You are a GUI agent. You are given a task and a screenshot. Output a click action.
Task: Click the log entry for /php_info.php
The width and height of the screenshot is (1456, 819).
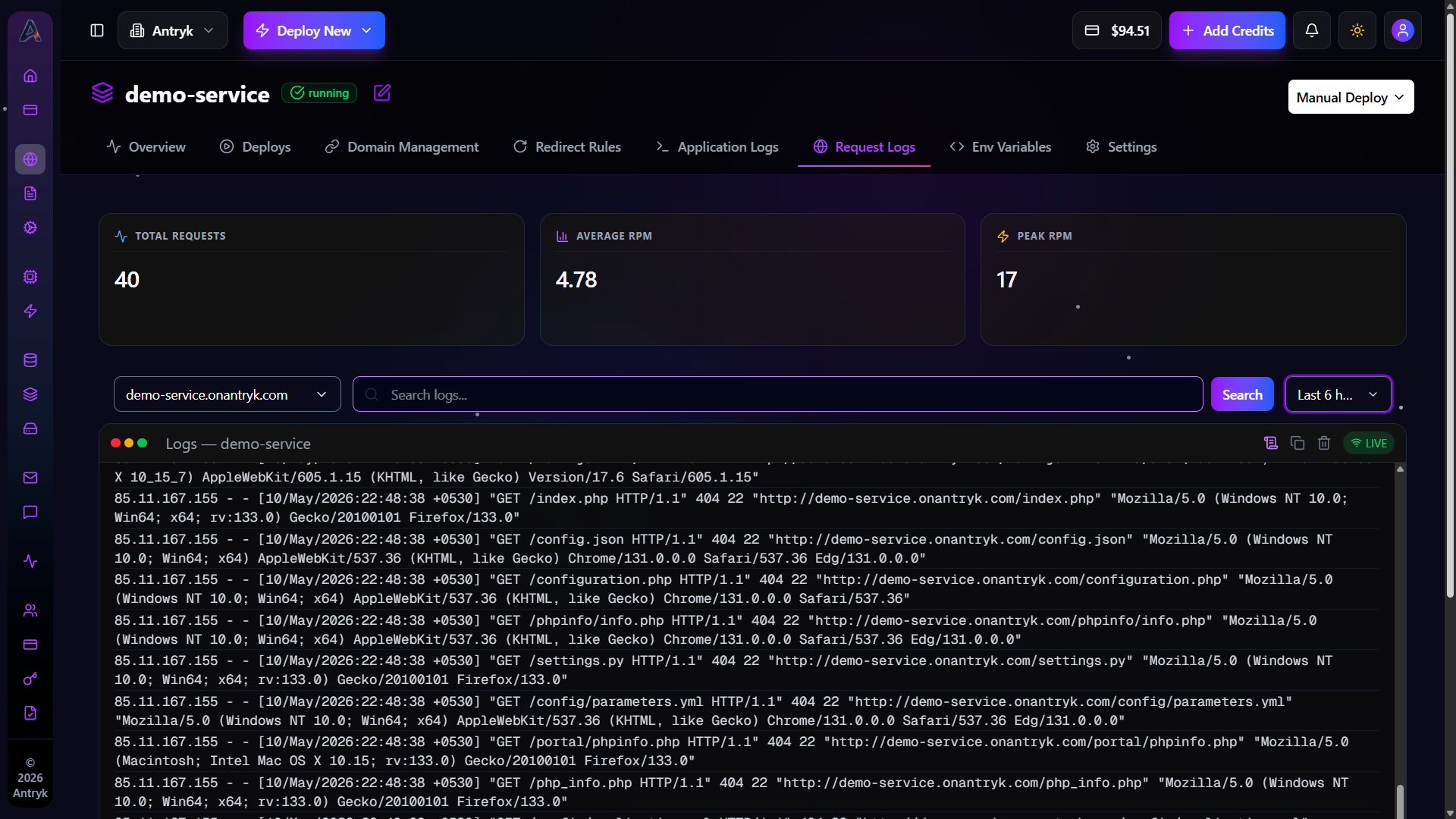(747, 792)
